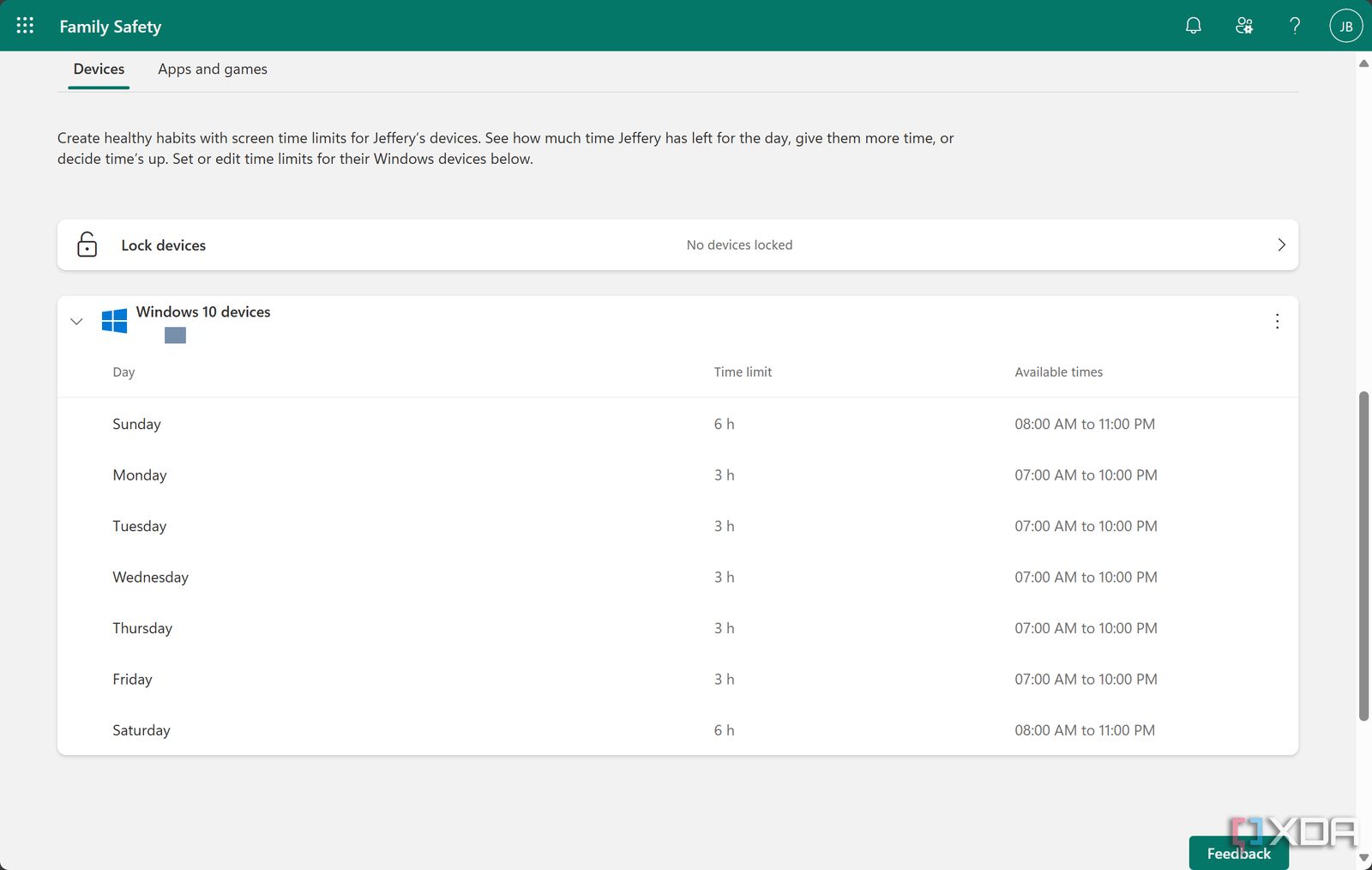Open Windows 10 devices more options menu

point(1277,321)
